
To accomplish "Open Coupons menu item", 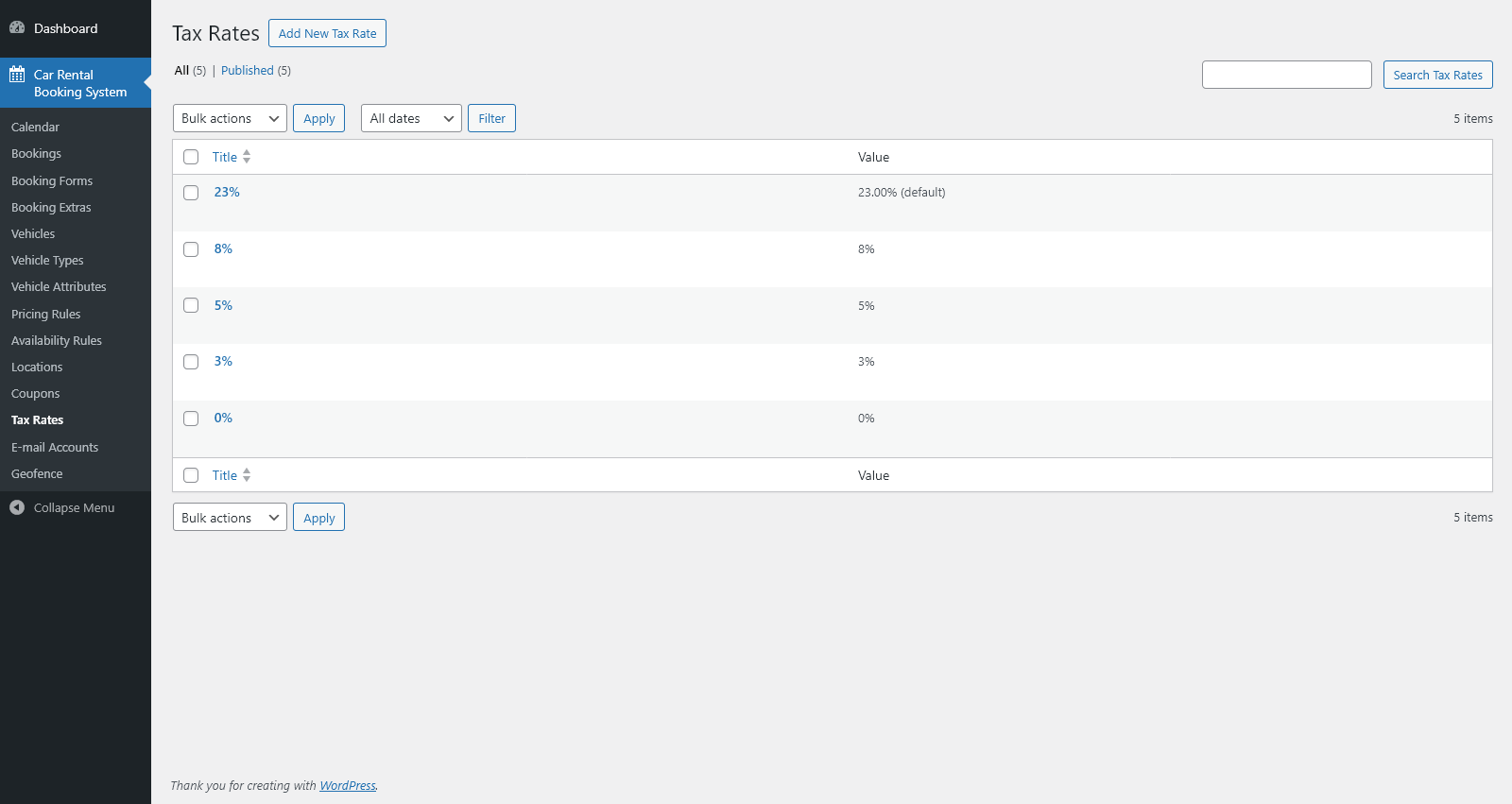I will [35, 393].
